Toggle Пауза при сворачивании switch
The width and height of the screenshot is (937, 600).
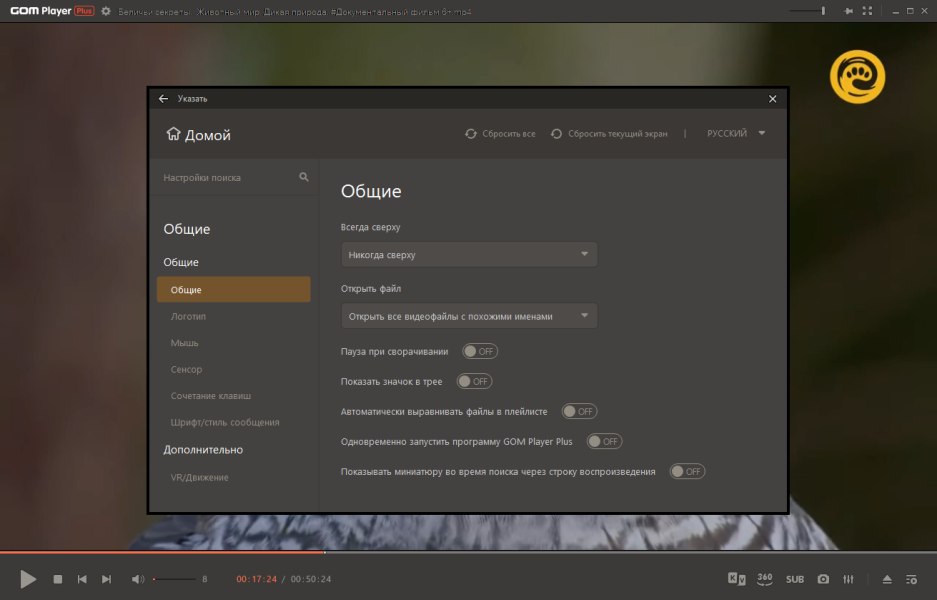480,351
